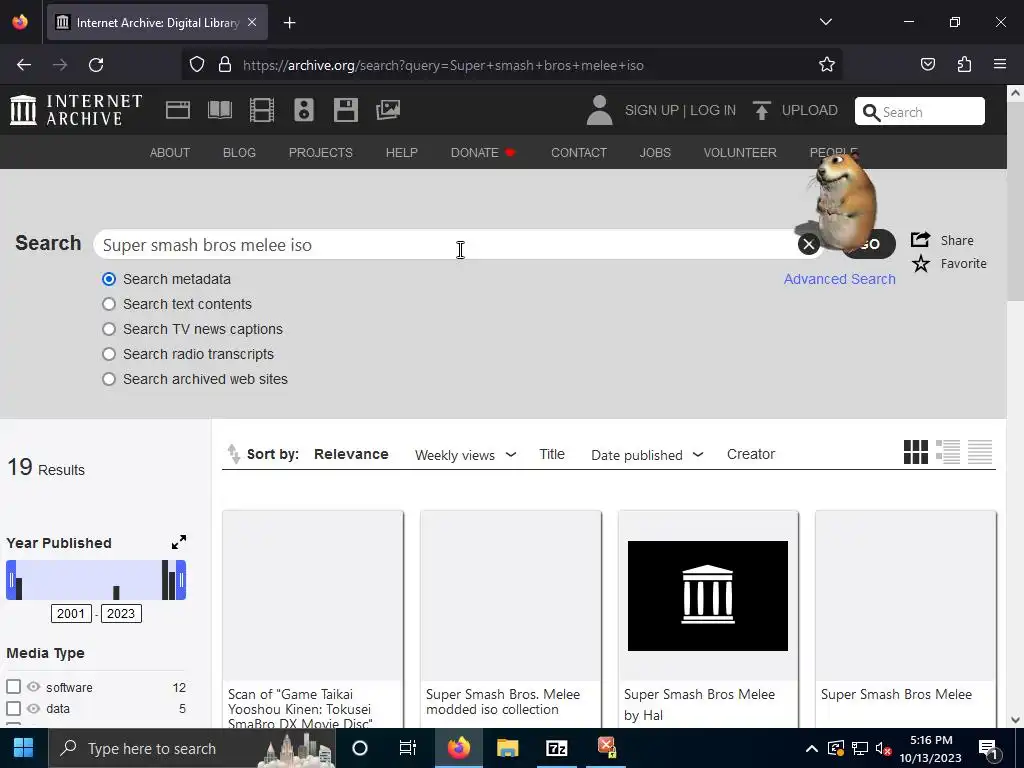Open the Video film-strip icon

click(262, 110)
